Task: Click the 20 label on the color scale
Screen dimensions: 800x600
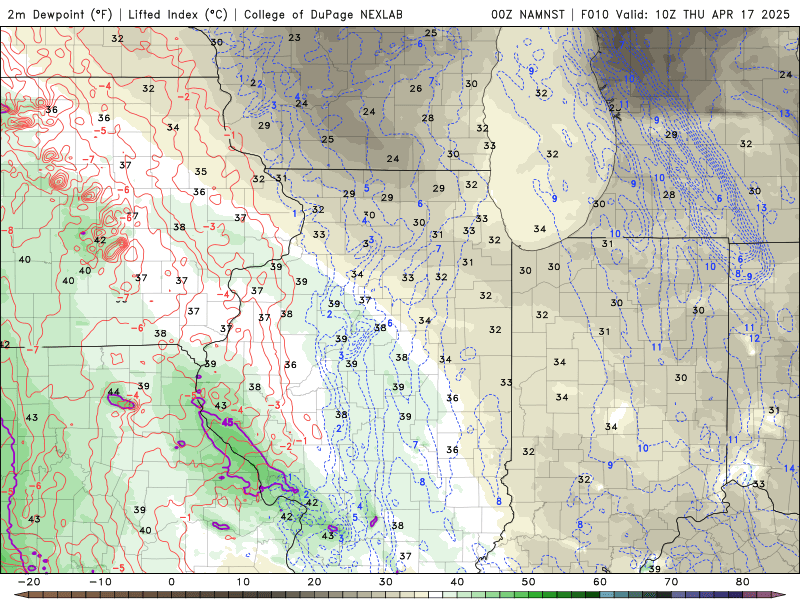Action: [314, 582]
